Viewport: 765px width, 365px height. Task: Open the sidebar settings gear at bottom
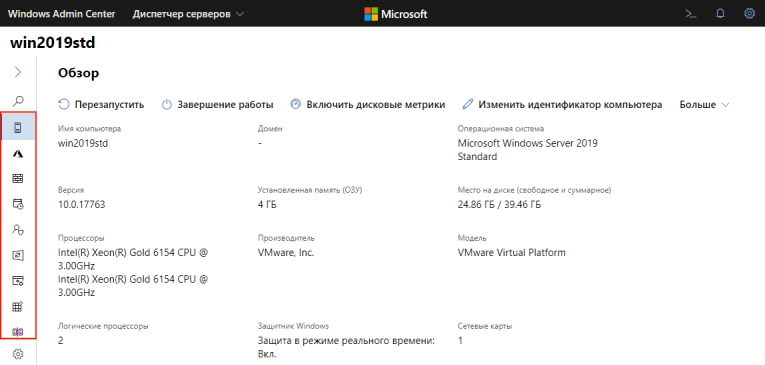[18, 354]
